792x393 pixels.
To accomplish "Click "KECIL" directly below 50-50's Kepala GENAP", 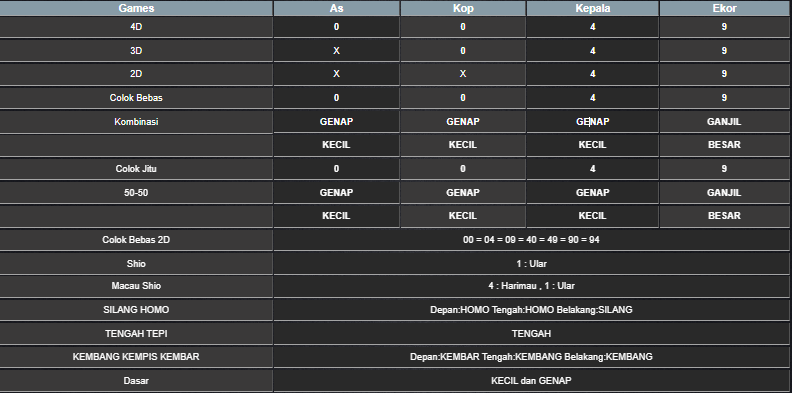I will [592, 216].
